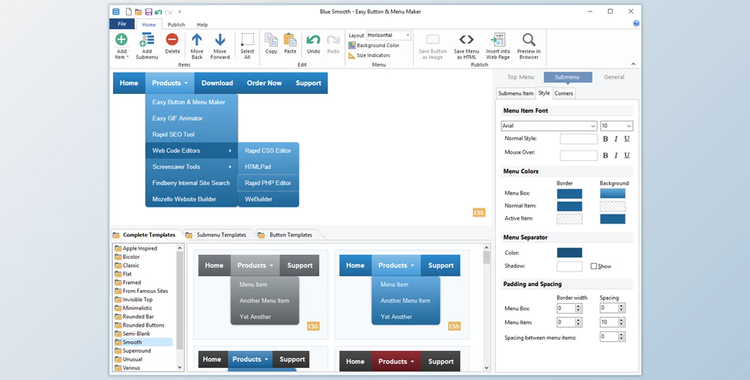This screenshot has height=380, width=750.
Task: Click Preview in Browser magnifier icon
Action: point(529,40)
